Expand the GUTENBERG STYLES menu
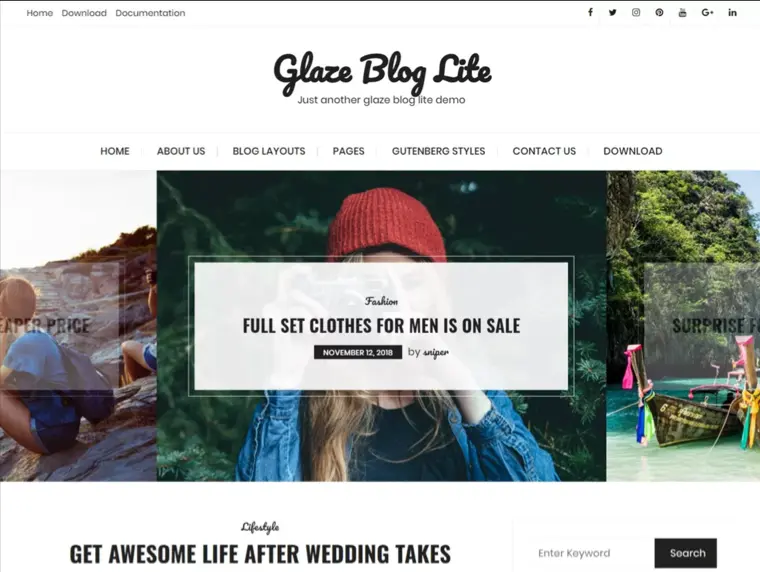Viewport: 760px width, 572px height. (x=439, y=151)
